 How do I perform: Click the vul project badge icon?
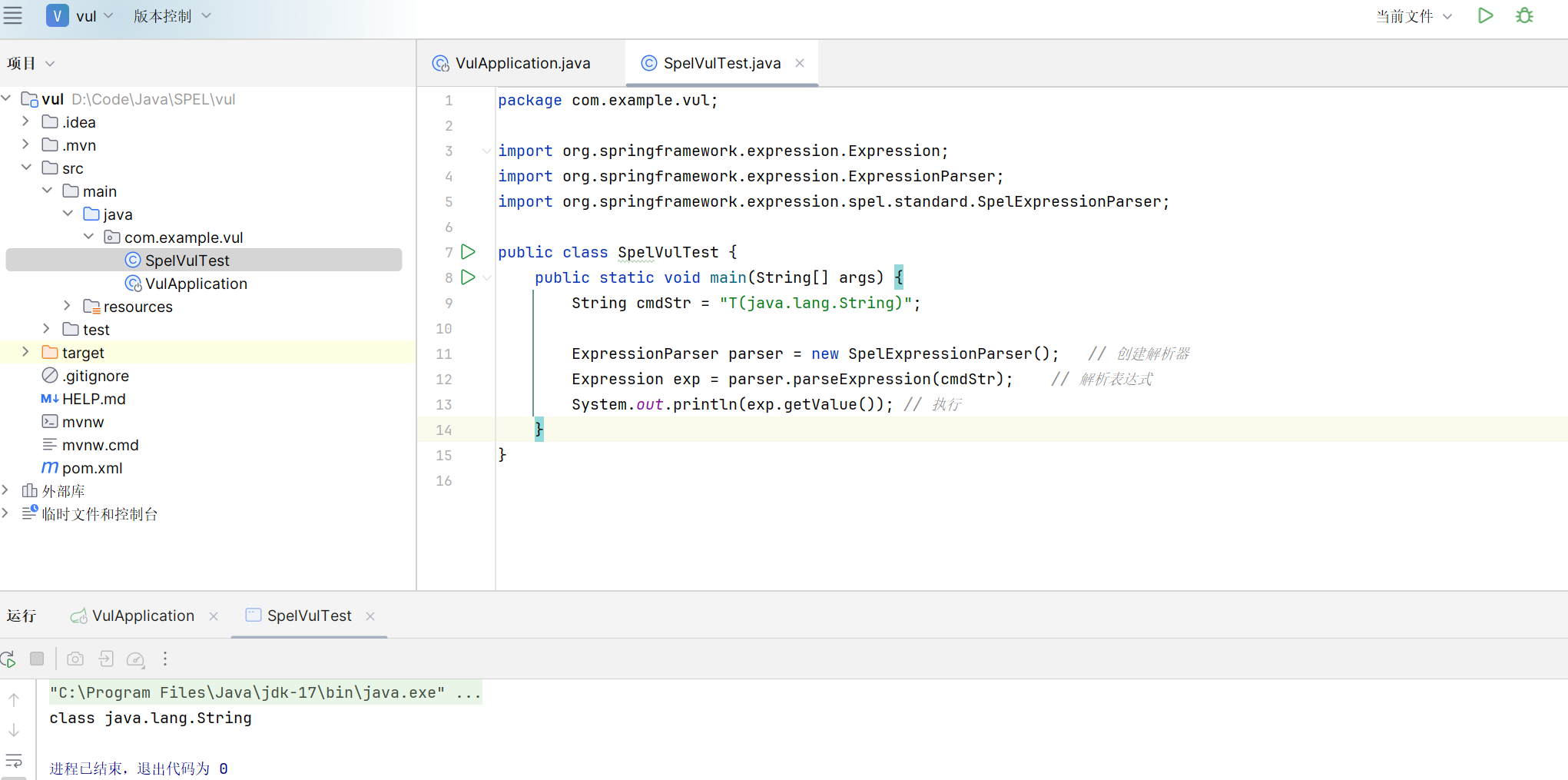pyautogui.click(x=57, y=15)
